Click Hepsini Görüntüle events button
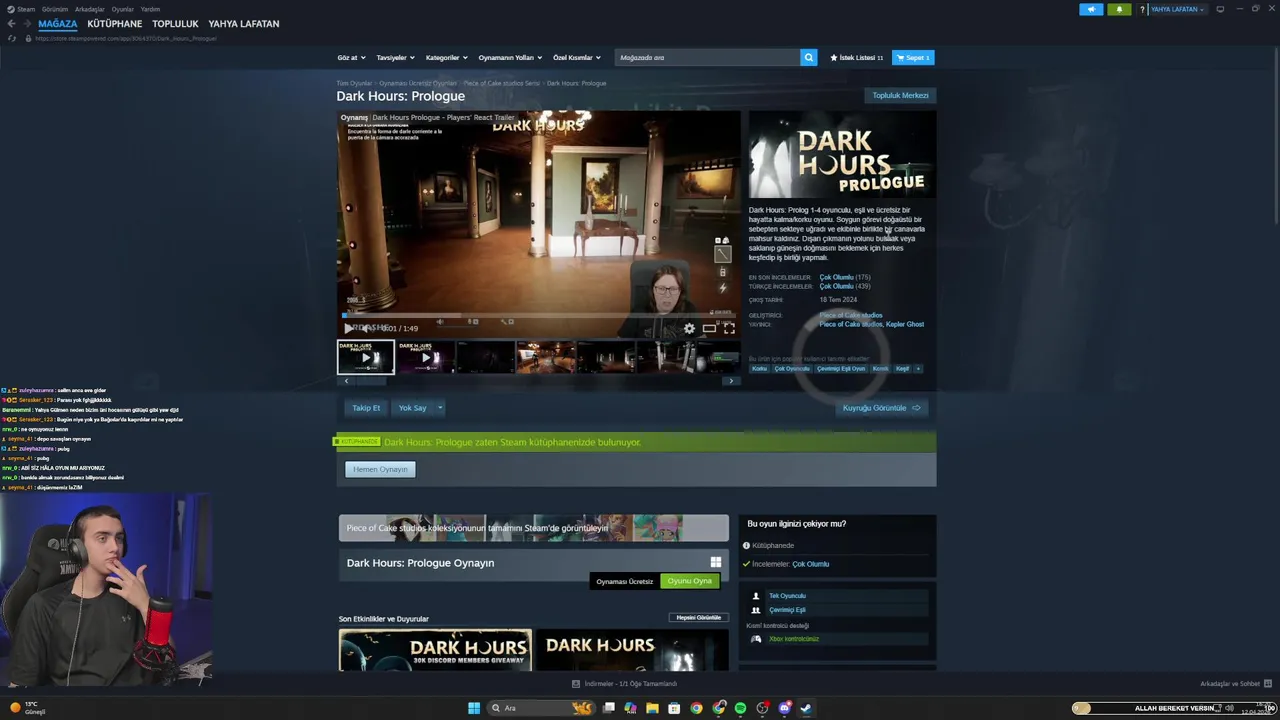This screenshot has width=1280, height=720. [698, 618]
